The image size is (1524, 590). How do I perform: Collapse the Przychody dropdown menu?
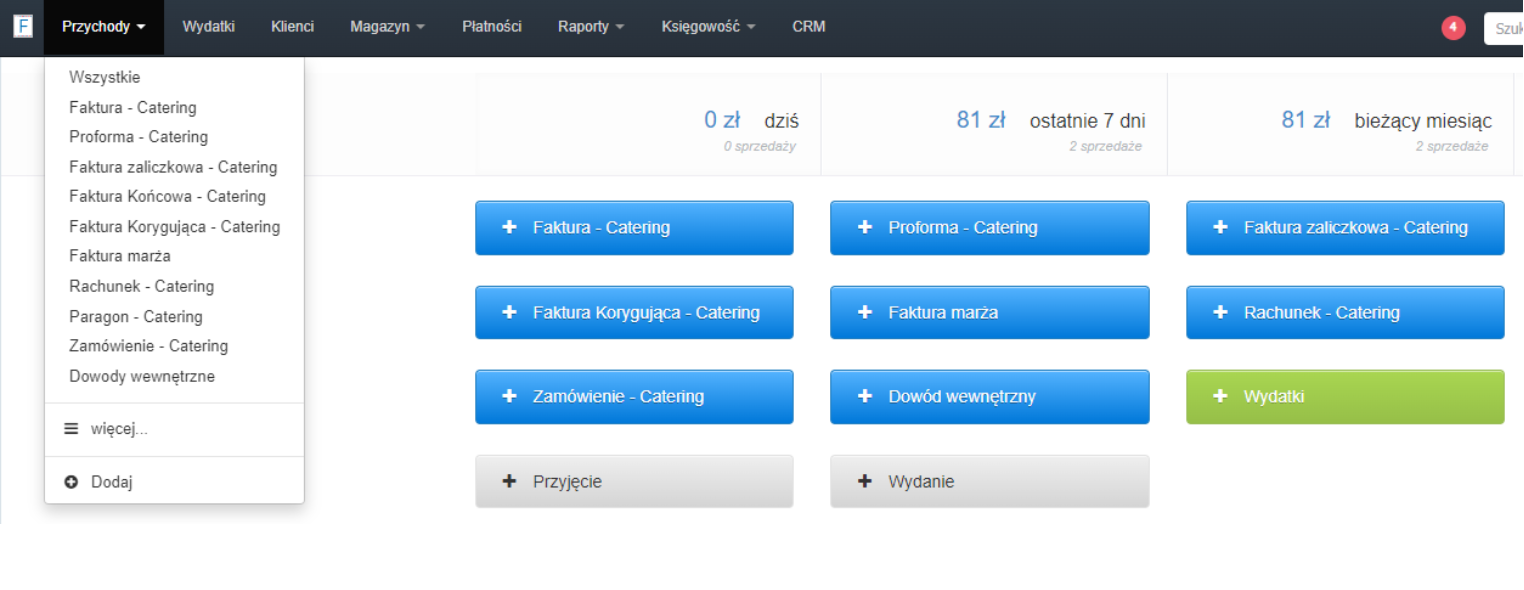(104, 27)
